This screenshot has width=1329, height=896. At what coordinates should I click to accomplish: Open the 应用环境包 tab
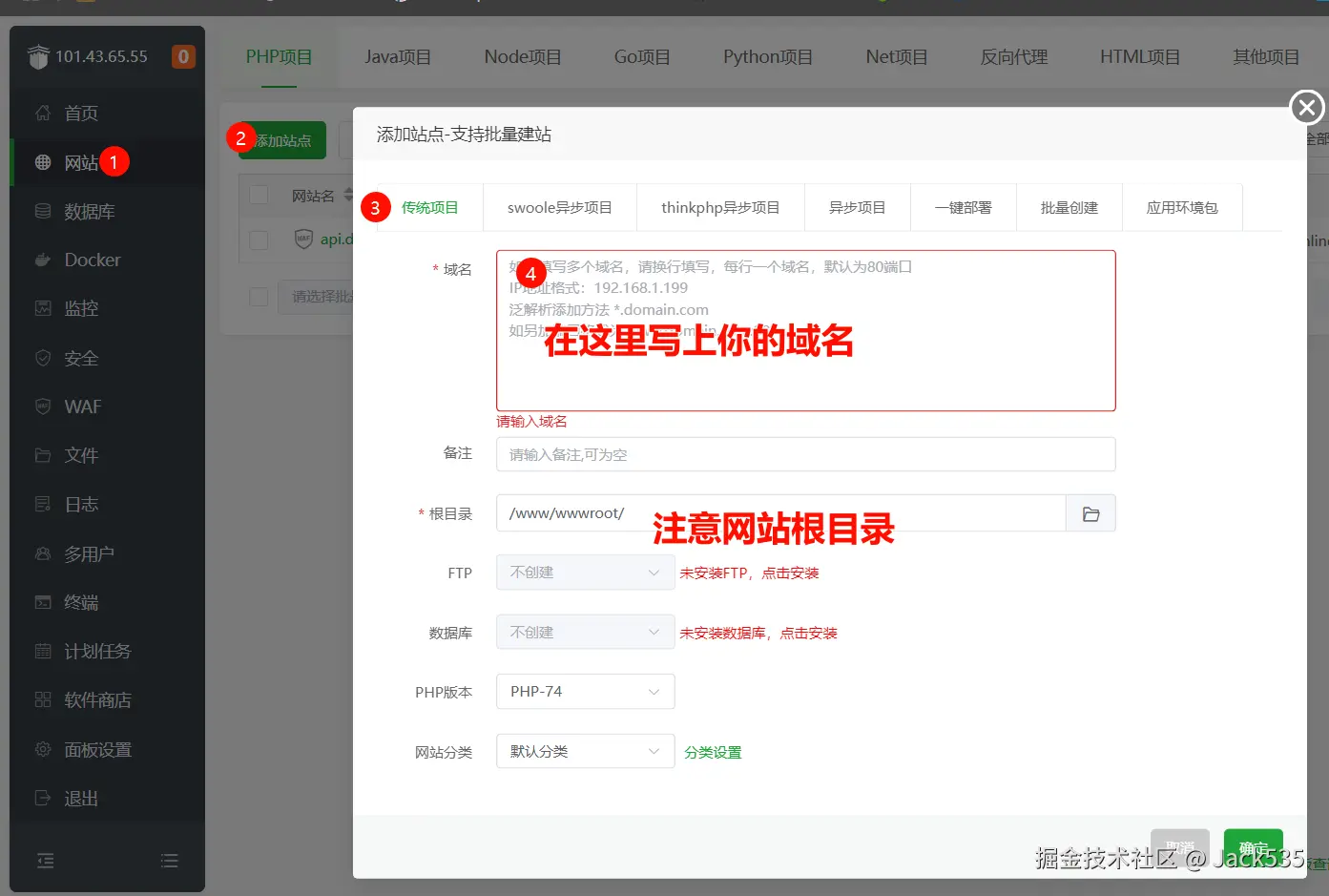click(1182, 208)
